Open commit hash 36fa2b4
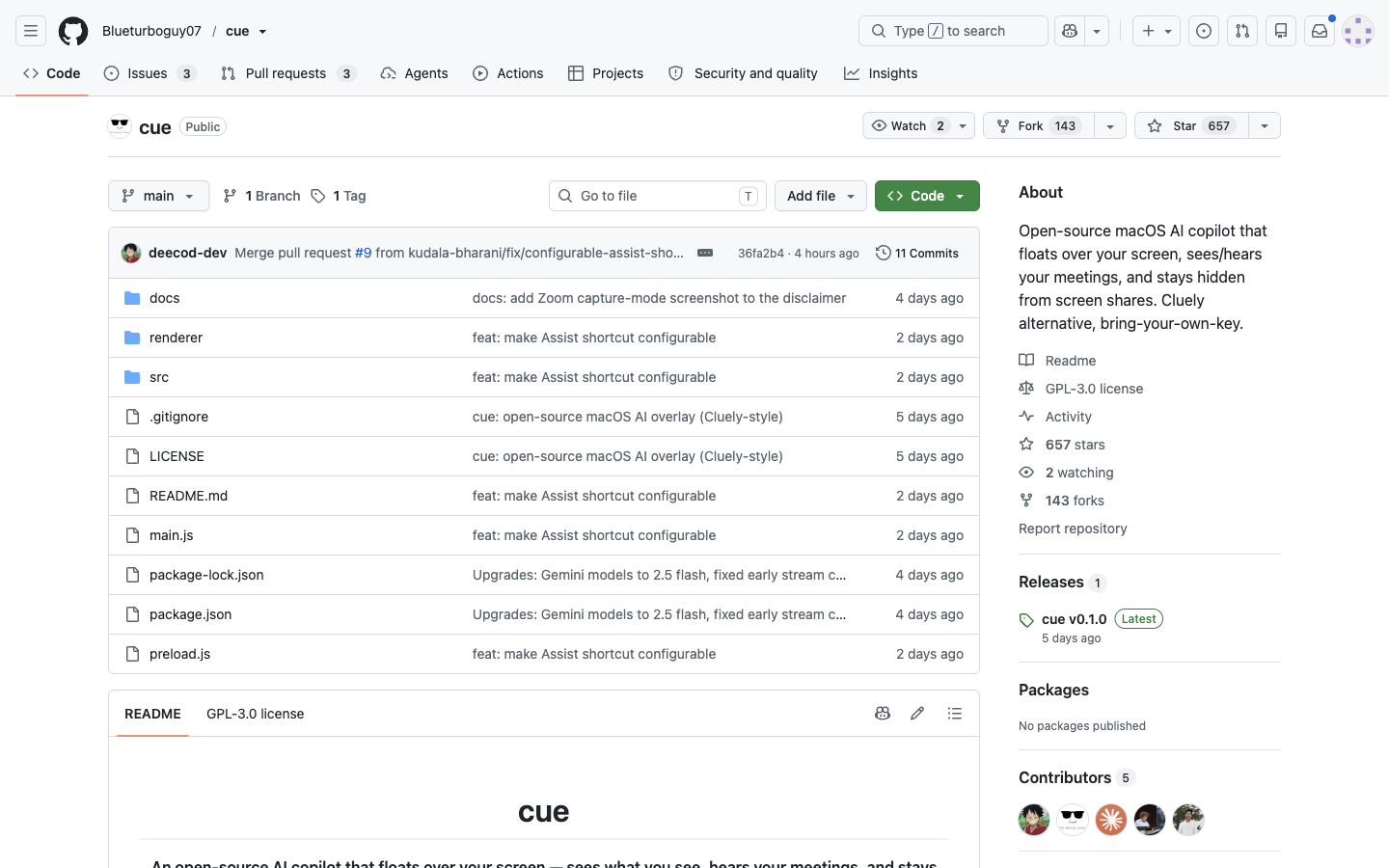Image resolution: width=1389 pixels, height=868 pixels. point(761,254)
